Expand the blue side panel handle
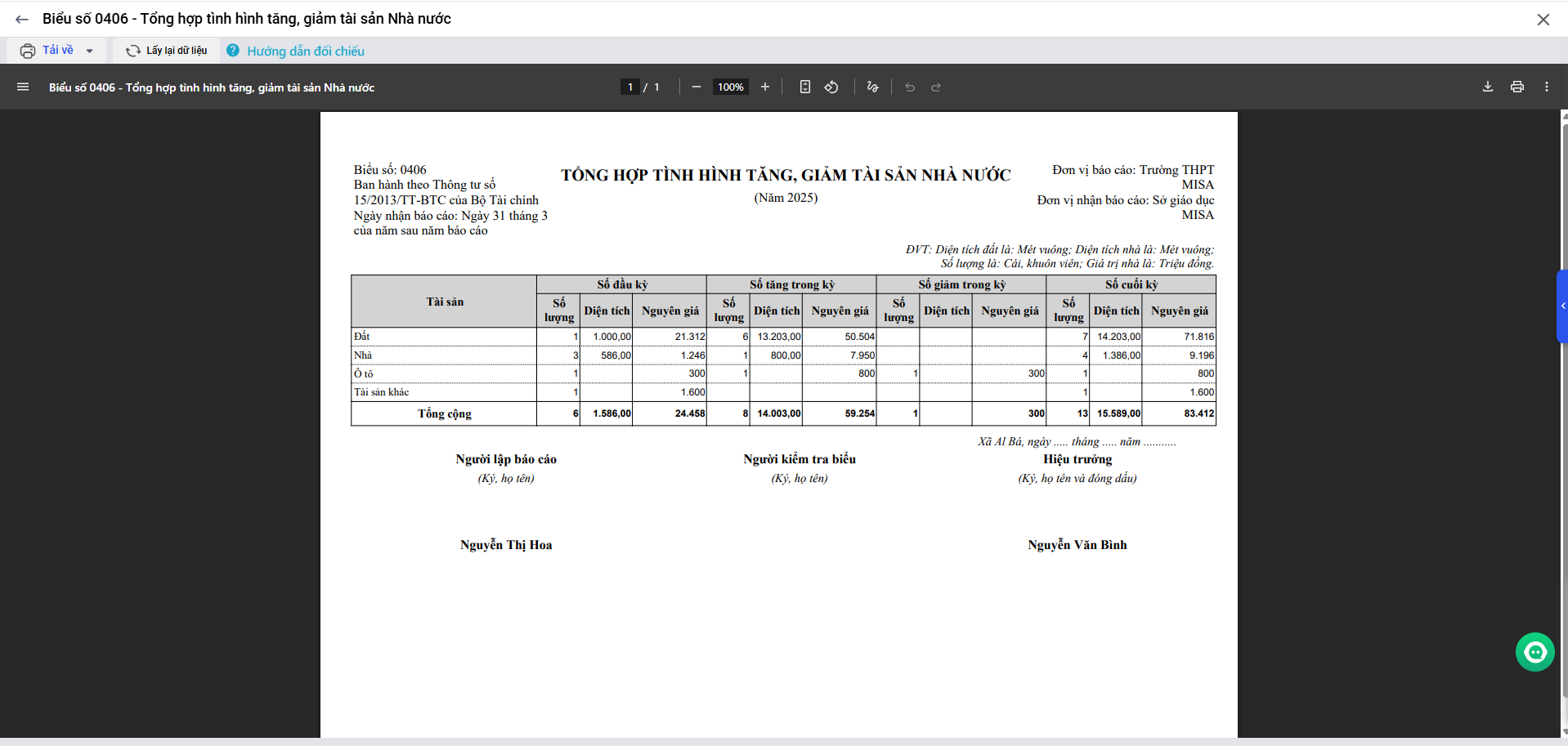The image size is (1568, 746). pos(1562,306)
